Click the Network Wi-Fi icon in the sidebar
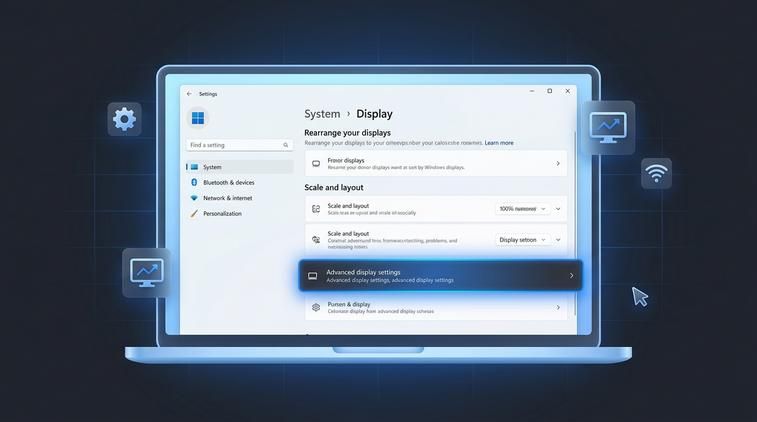 tap(194, 198)
